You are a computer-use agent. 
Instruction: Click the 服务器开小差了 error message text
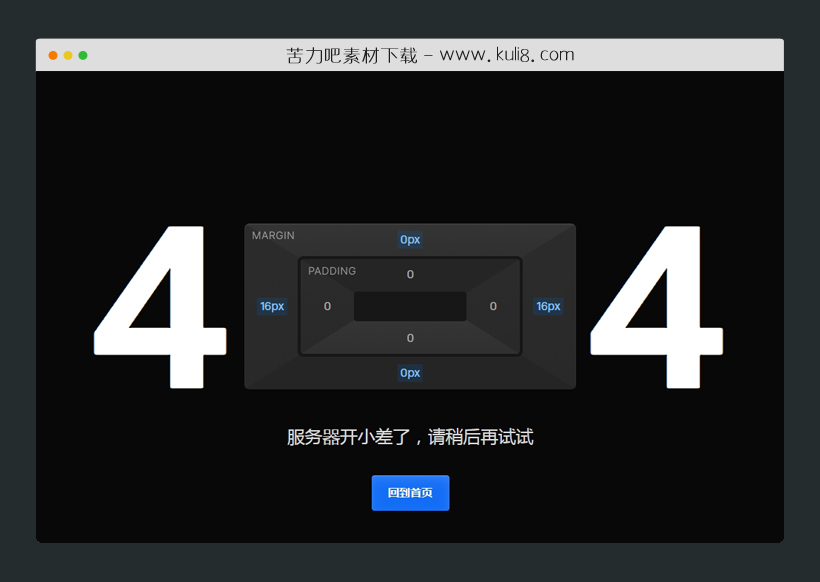410,437
